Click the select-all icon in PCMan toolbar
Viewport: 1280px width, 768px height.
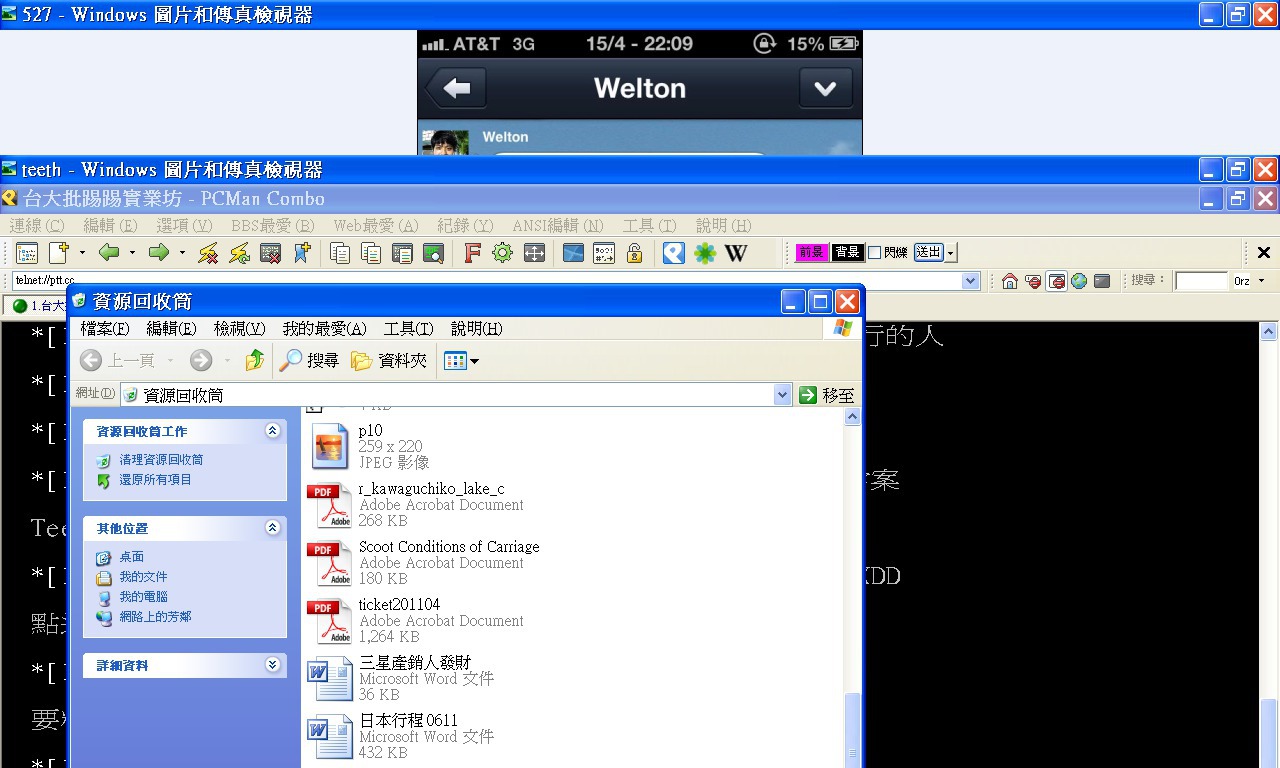point(402,253)
